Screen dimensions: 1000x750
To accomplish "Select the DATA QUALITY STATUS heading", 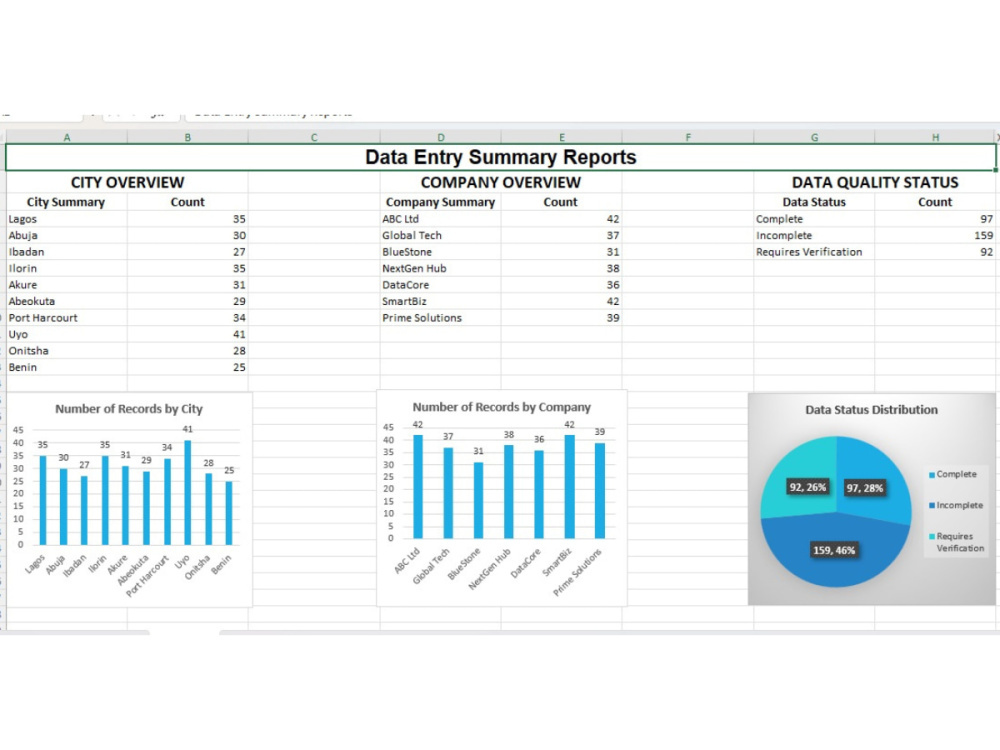I will pyautogui.click(x=875, y=182).
